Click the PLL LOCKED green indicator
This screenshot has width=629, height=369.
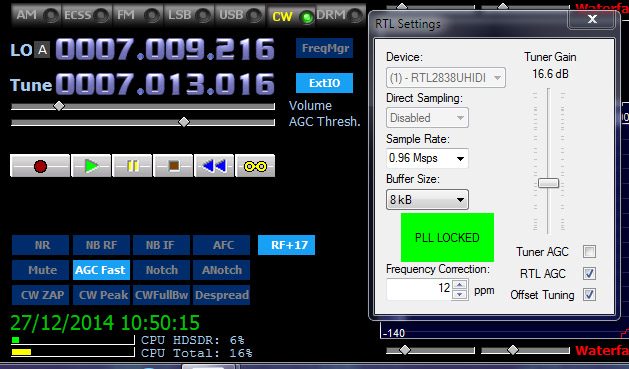coord(447,237)
